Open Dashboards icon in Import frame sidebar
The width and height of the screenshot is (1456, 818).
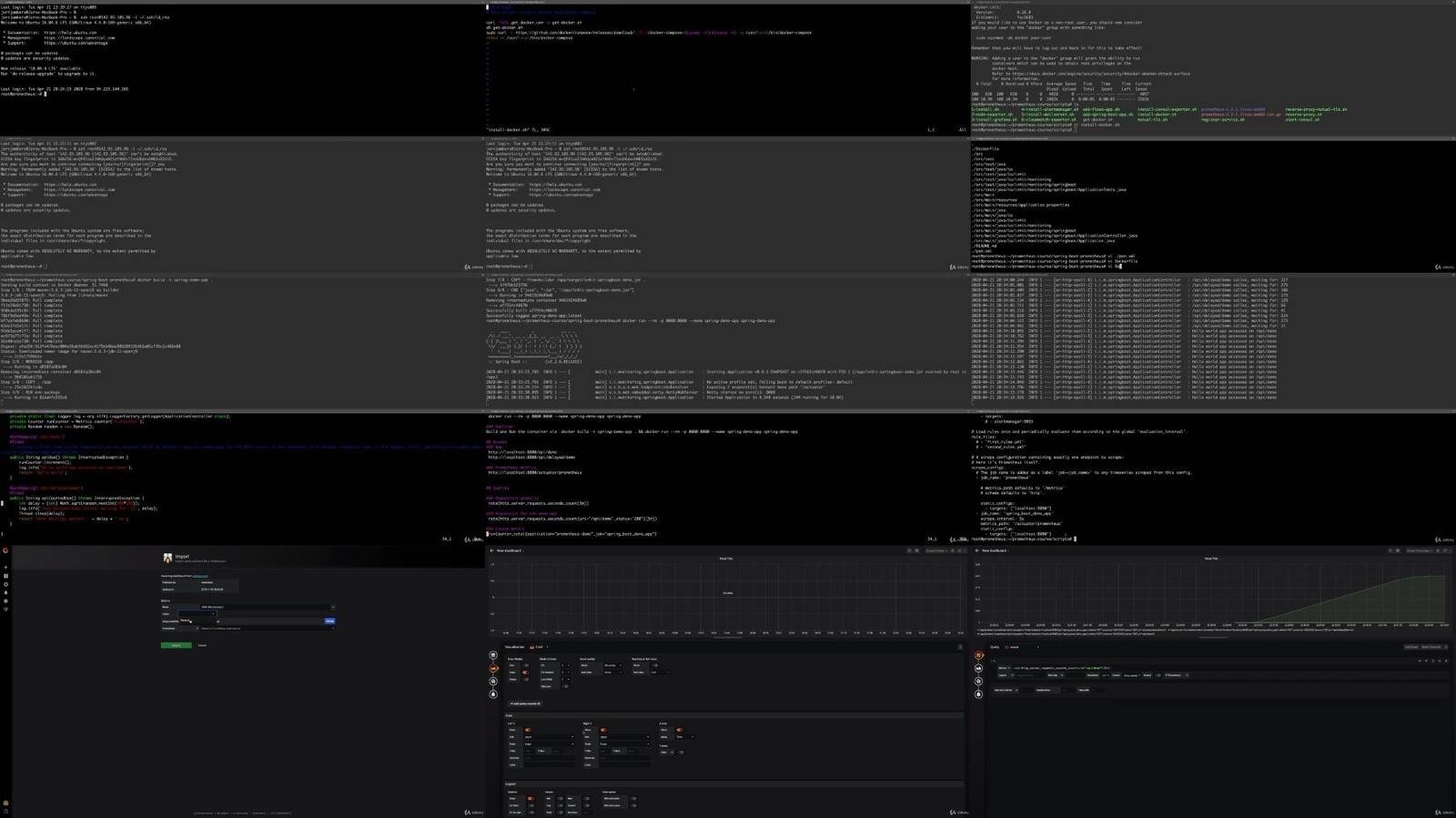(5, 576)
